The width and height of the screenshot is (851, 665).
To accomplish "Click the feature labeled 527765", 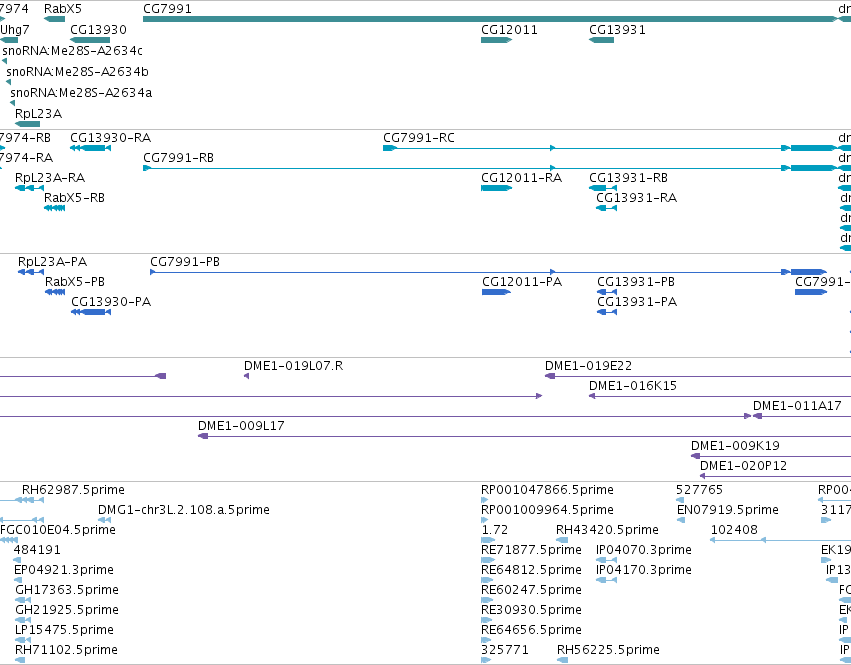I will [679, 500].
